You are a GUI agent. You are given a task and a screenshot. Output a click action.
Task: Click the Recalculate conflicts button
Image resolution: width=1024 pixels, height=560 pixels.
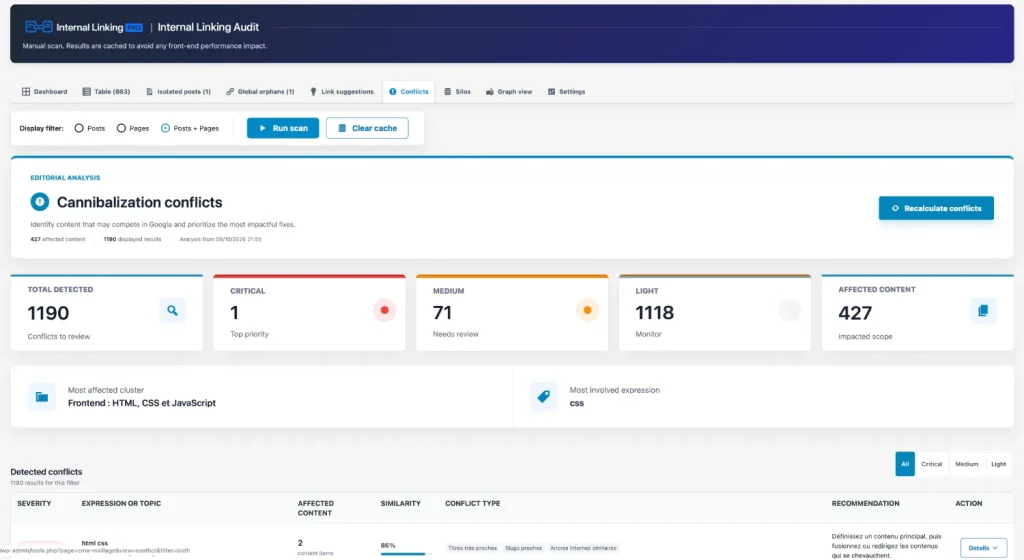[936, 208]
